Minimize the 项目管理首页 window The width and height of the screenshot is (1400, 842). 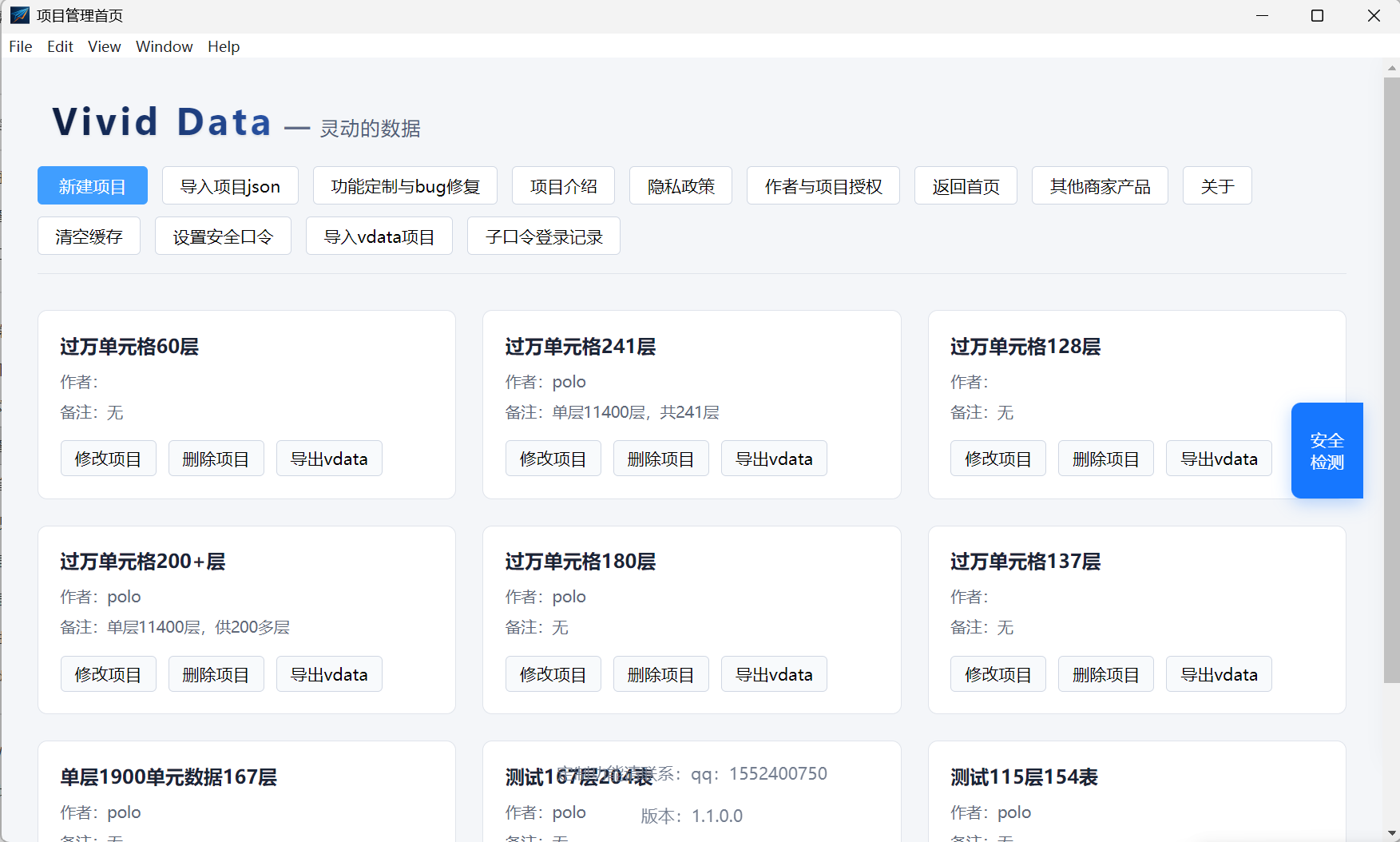coord(1262,15)
